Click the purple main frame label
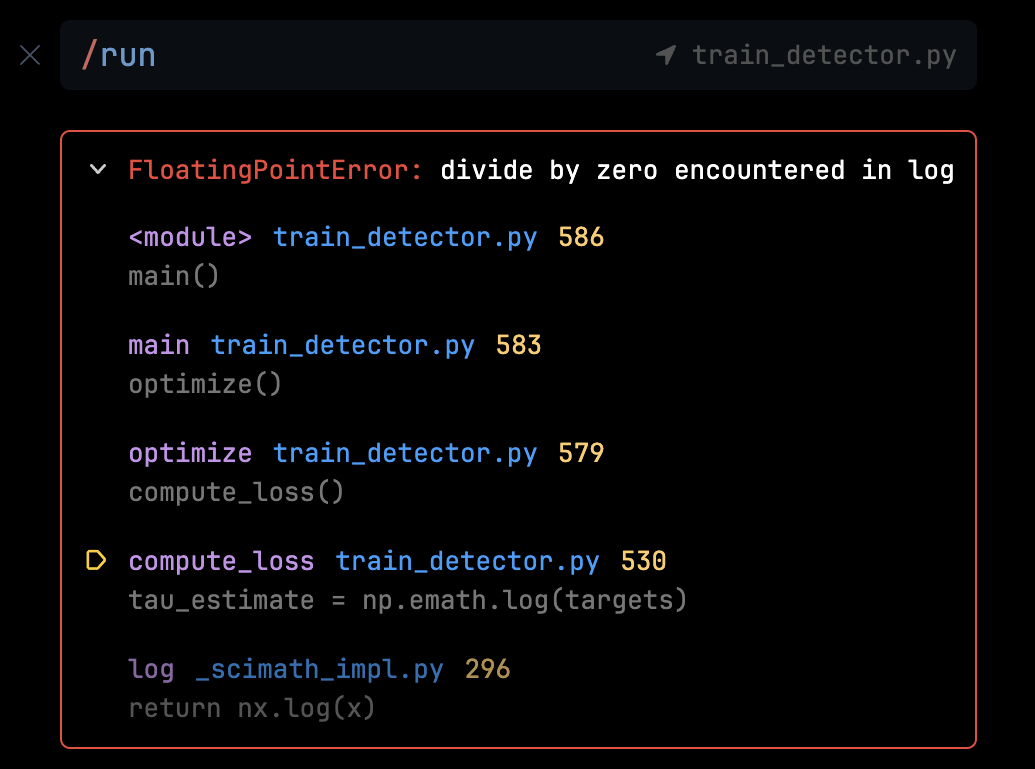 pyautogui.click(x=158, y=344)
